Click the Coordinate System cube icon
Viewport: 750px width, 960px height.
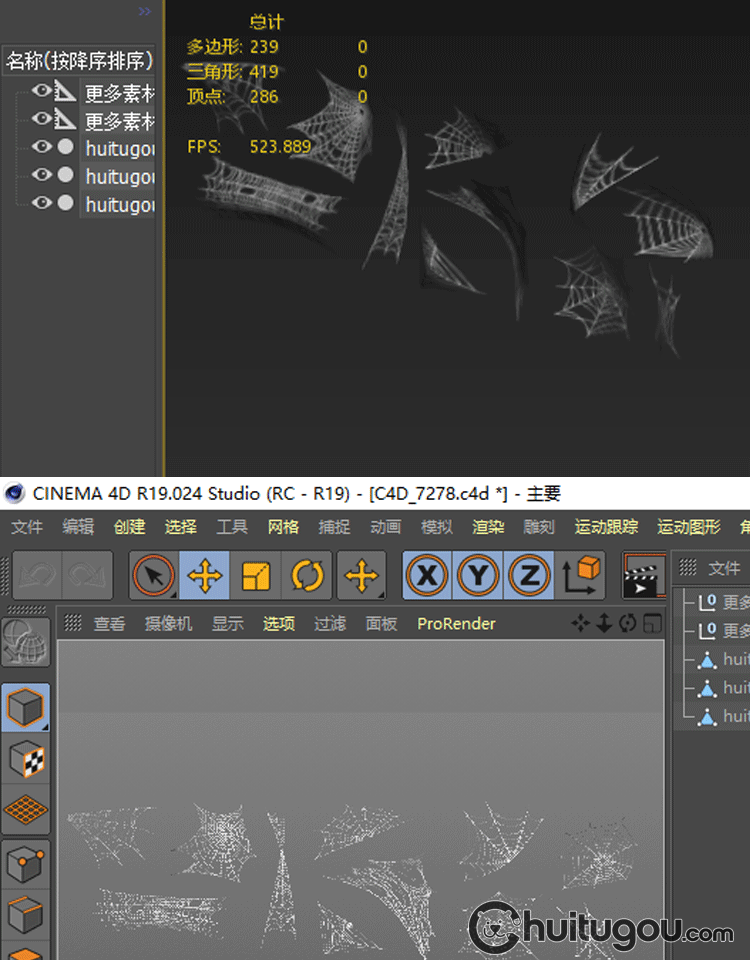[581, 576]
